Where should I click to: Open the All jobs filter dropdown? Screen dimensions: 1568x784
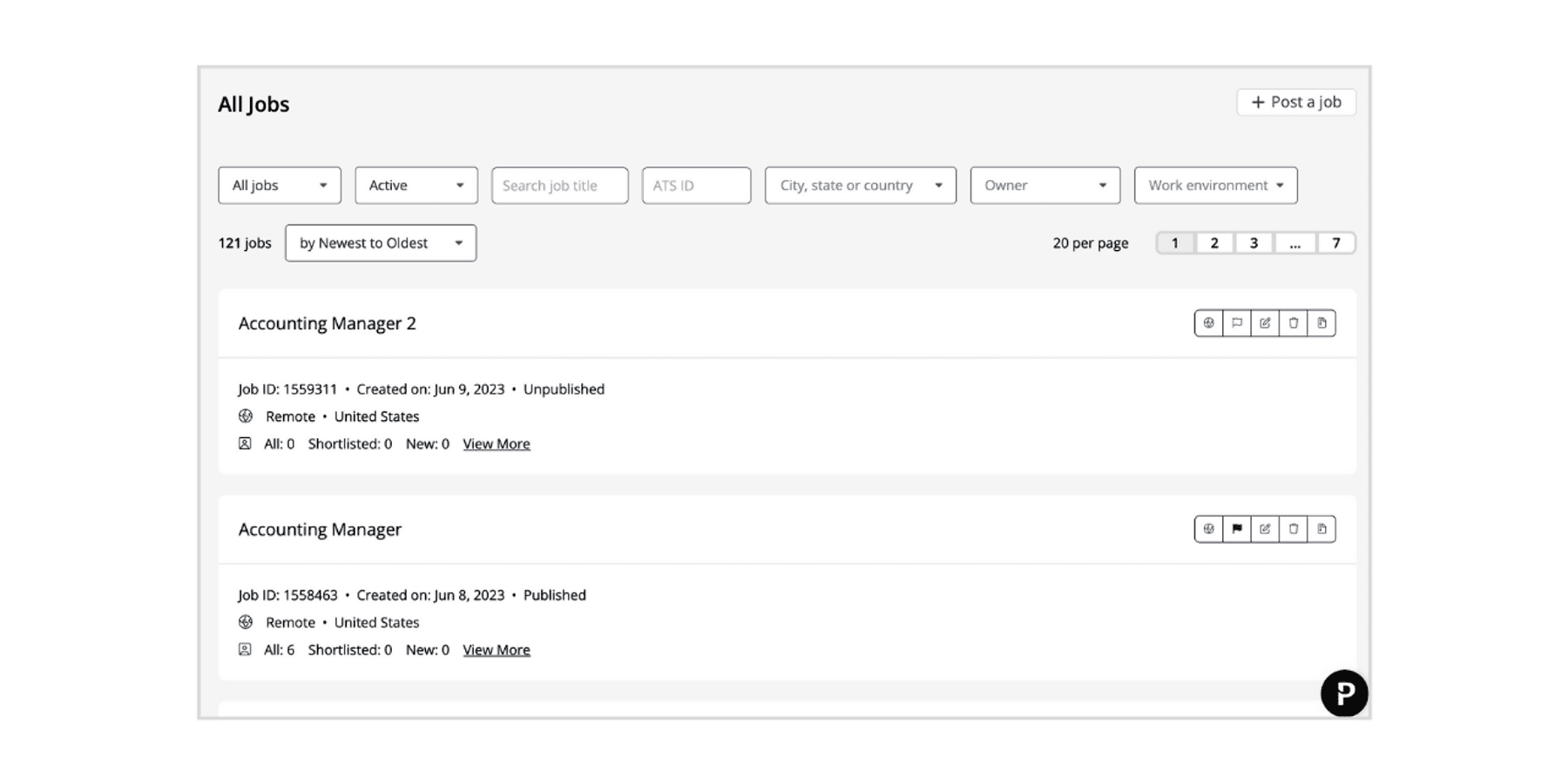(280, 186)
